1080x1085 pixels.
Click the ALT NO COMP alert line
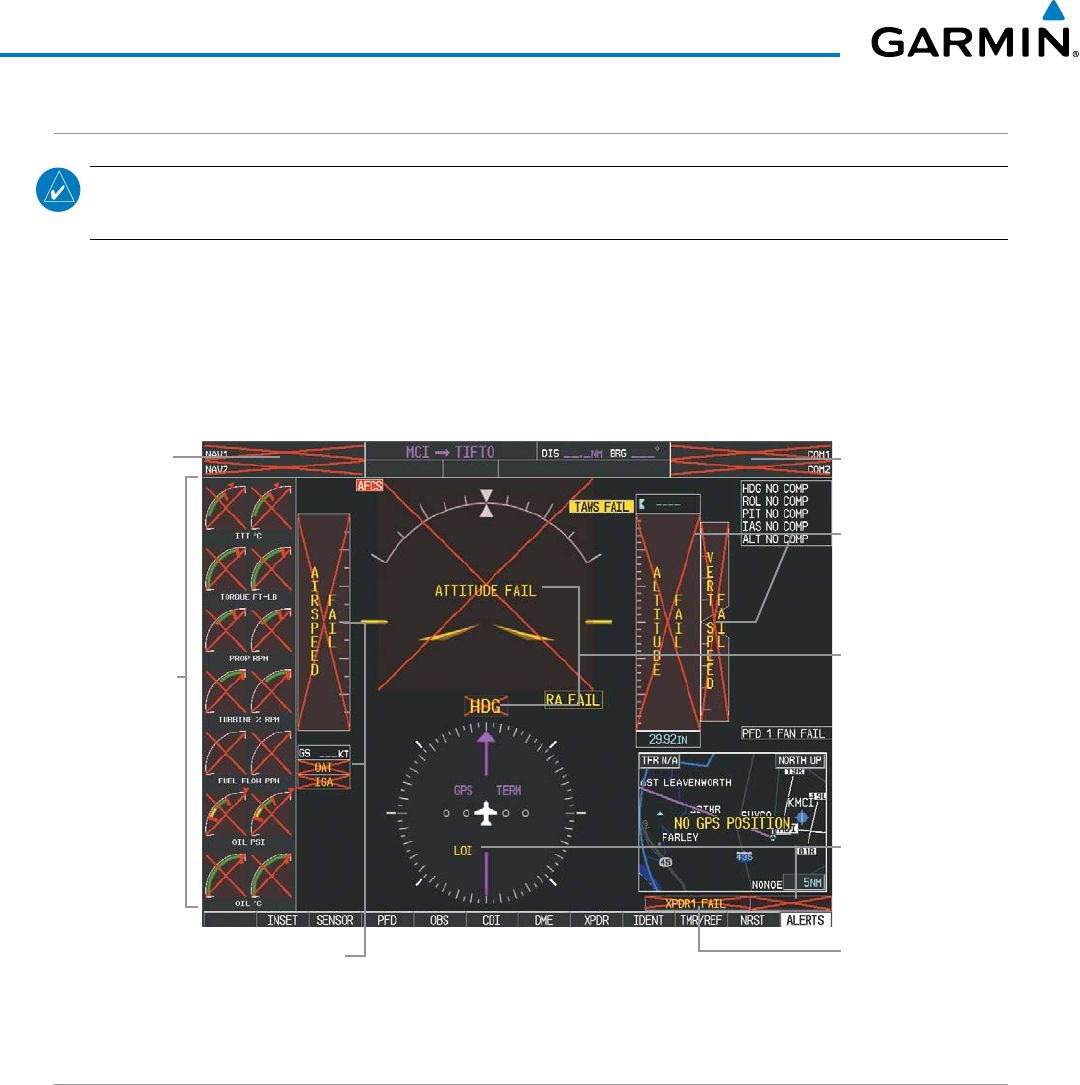[775, 539]
